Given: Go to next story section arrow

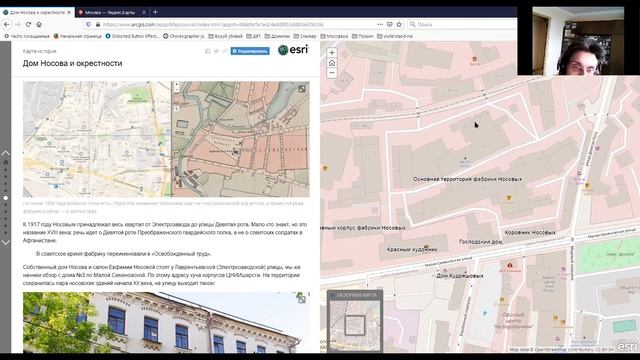Looking at the screenshot, I should pos(6,242).
